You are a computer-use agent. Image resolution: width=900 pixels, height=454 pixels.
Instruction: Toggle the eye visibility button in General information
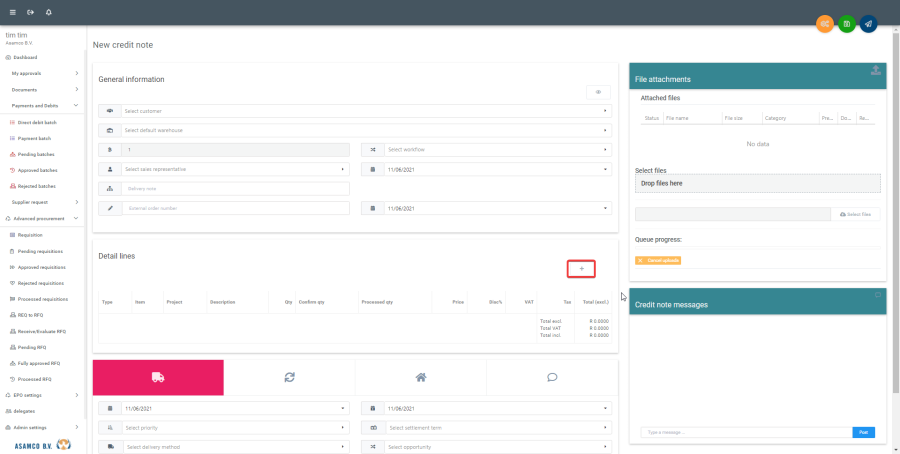click(598, 92)
